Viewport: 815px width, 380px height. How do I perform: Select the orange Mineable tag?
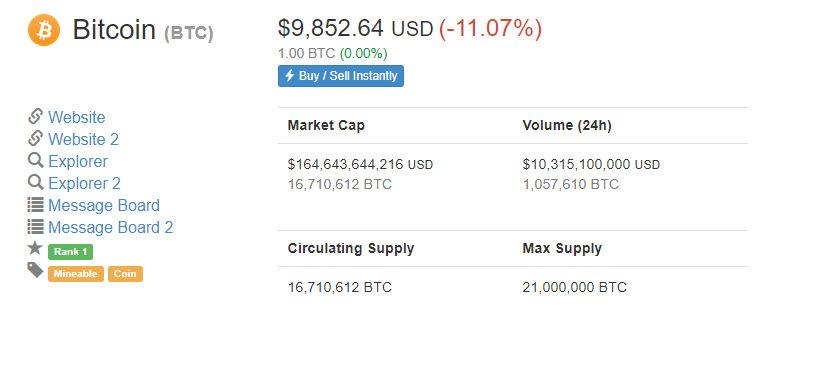(76, 274)
